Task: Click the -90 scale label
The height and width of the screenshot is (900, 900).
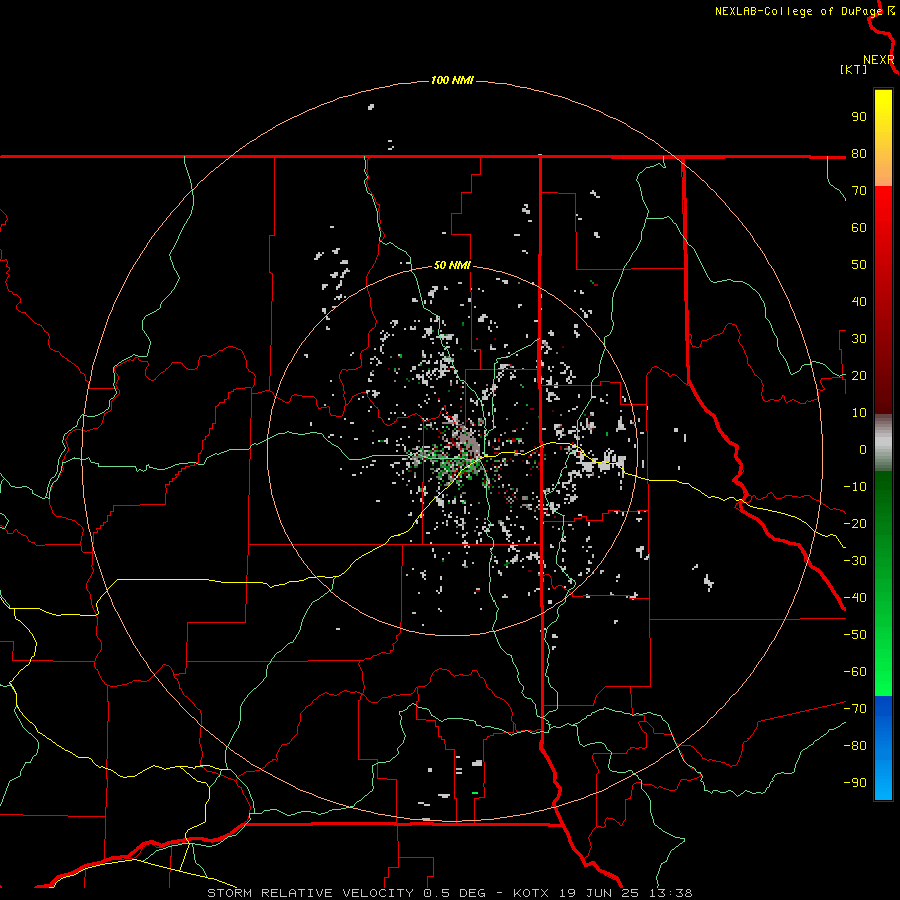Action: [x=855, y=783]
